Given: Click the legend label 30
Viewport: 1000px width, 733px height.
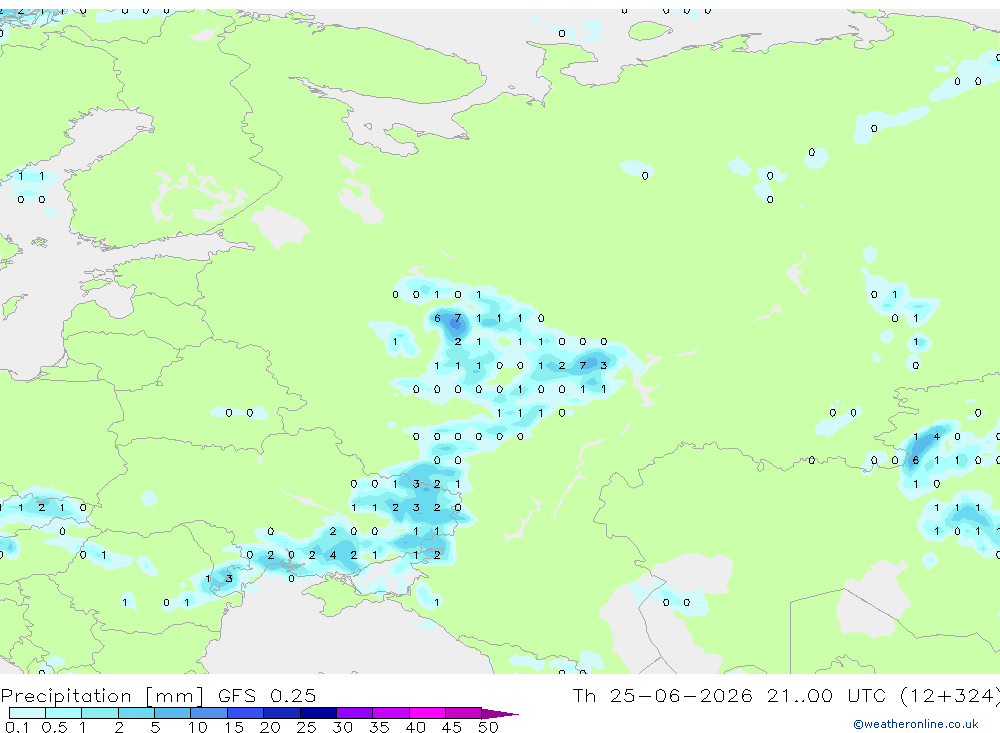Looking at the screenshot, I should click(x=342, y=727).
